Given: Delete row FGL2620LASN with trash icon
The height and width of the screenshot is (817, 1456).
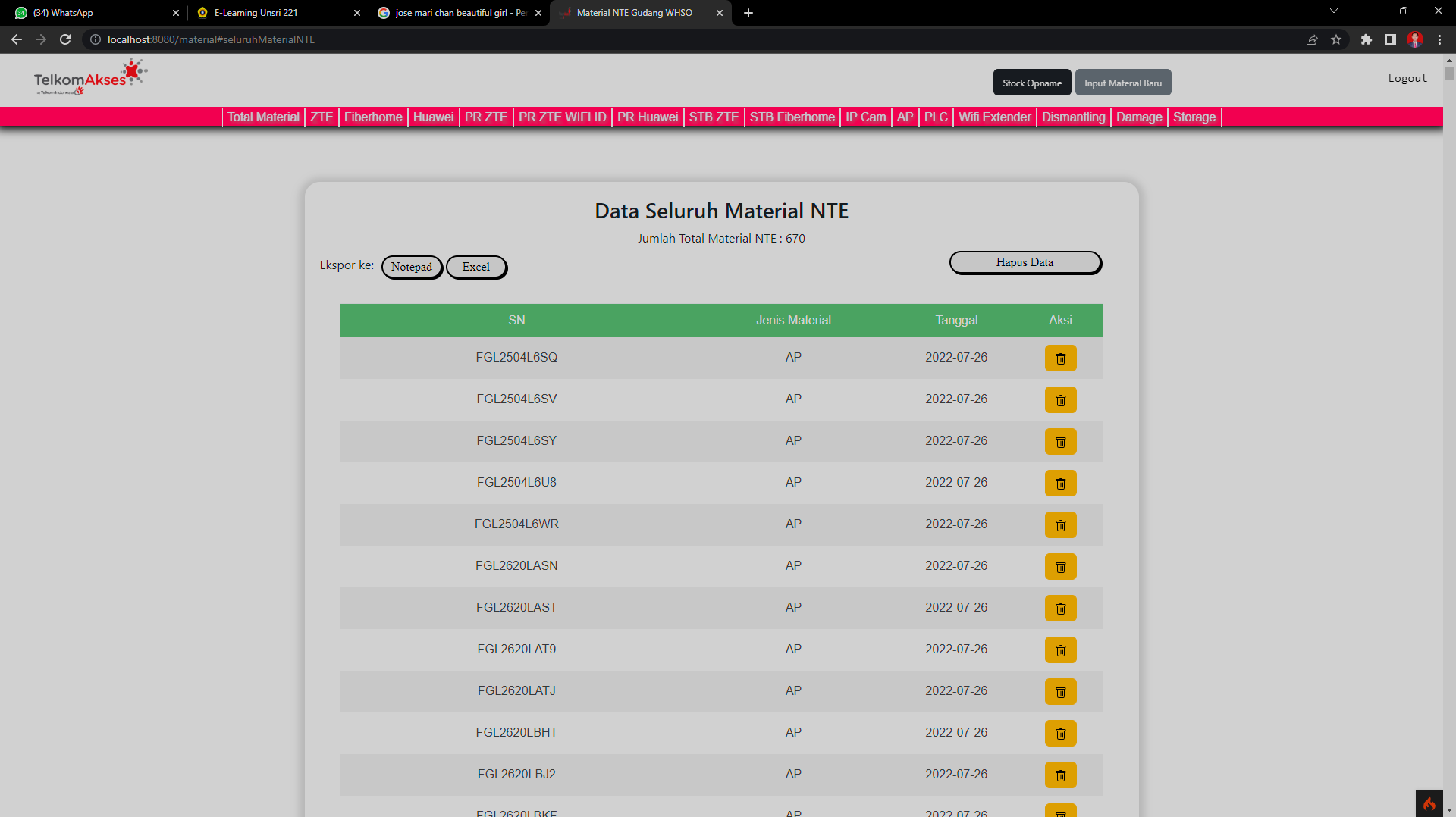Looking at the screenshot, I should click(1060, 567).
